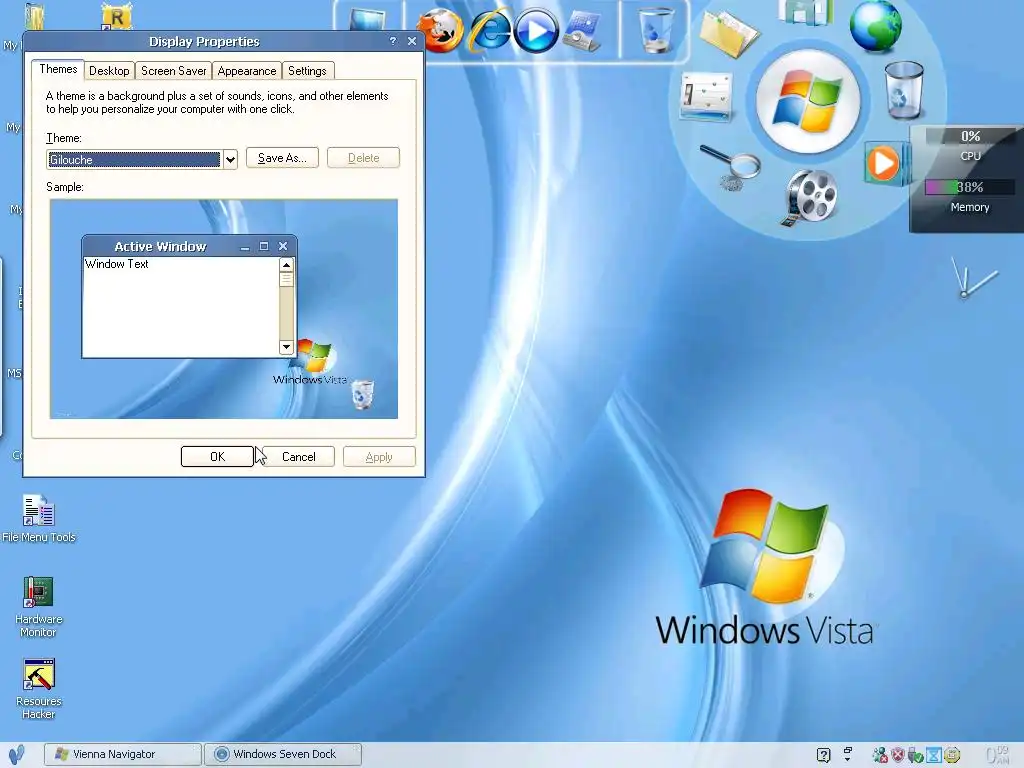This screenshot has height=768, width=1024.
Task: Launch Internet Explorer from the dock
Action: point(490,30)
